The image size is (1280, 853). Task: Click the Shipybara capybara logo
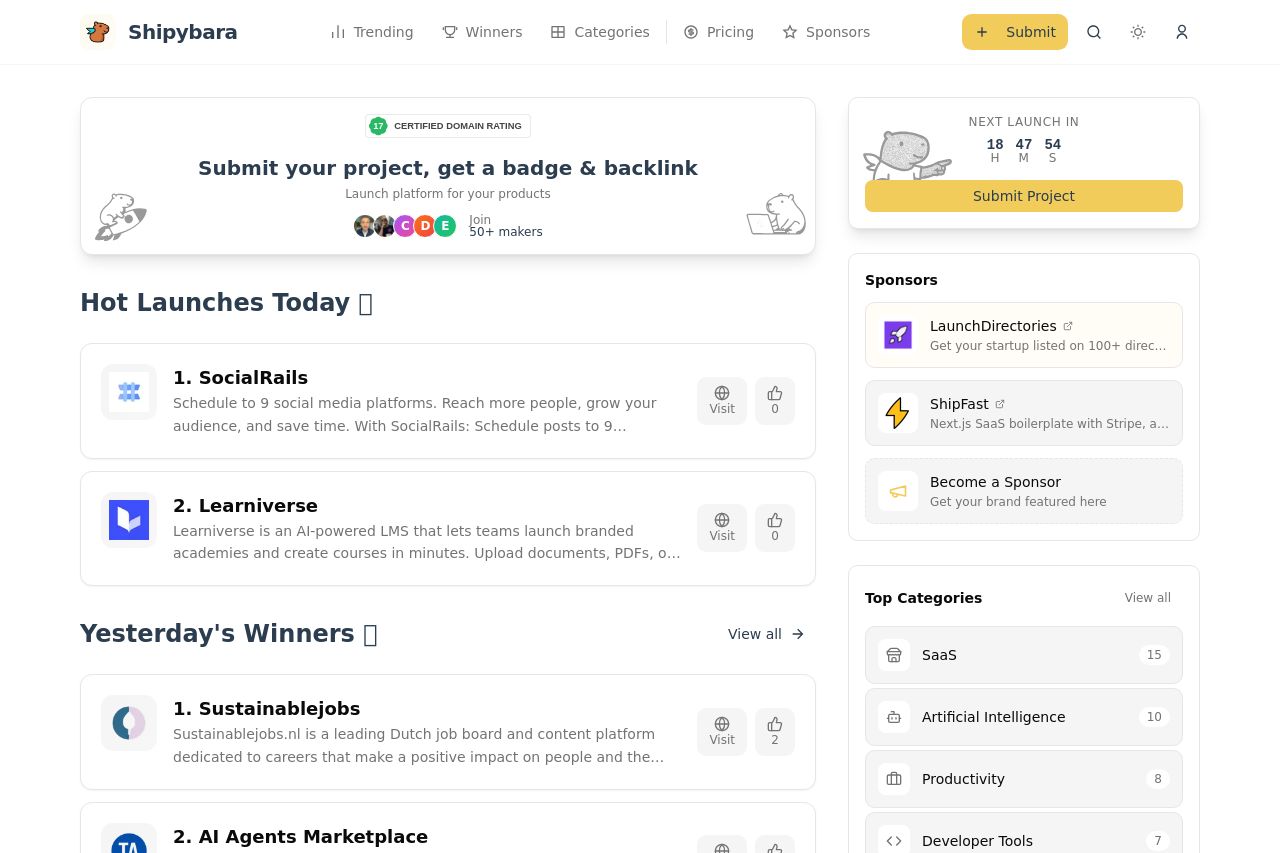point(98,32)
